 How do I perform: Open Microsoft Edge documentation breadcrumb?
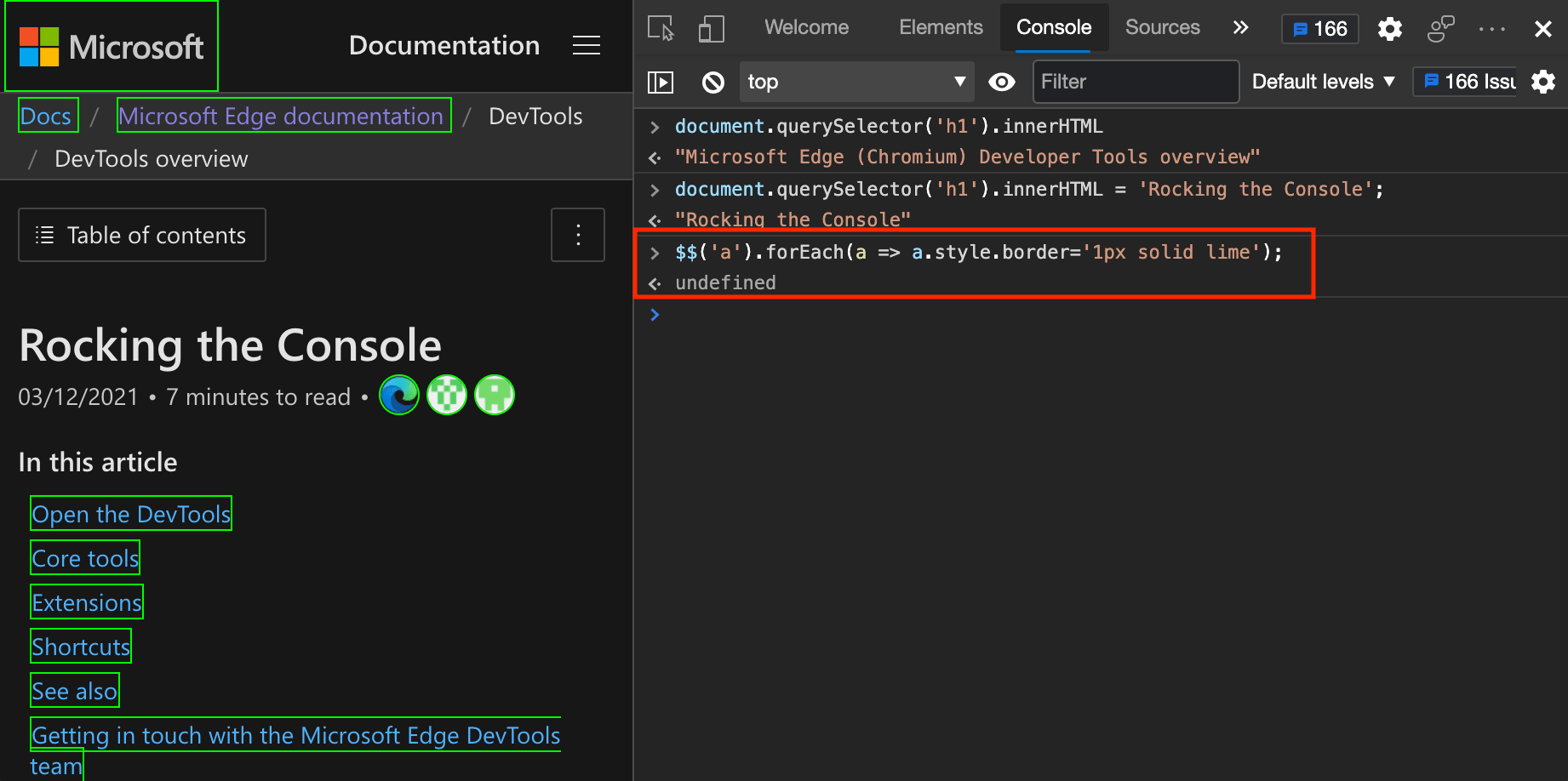pyautogui.click(x=283, y=116)
